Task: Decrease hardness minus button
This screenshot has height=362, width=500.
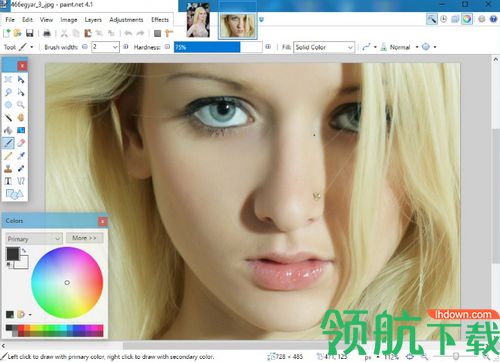Action: pyautogui.click(x=167, y=47)
